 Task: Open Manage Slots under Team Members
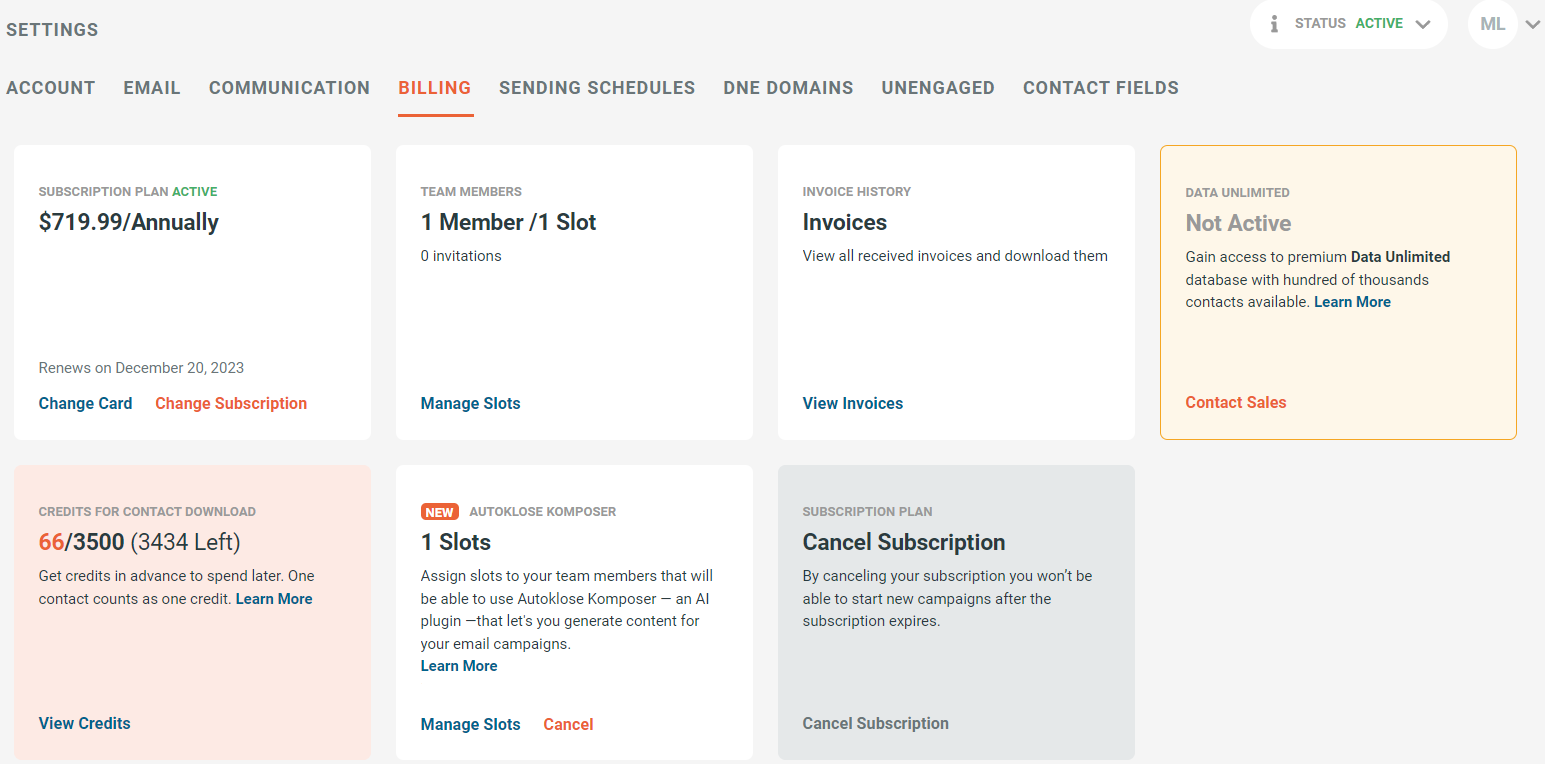click(x=470, y=403)
